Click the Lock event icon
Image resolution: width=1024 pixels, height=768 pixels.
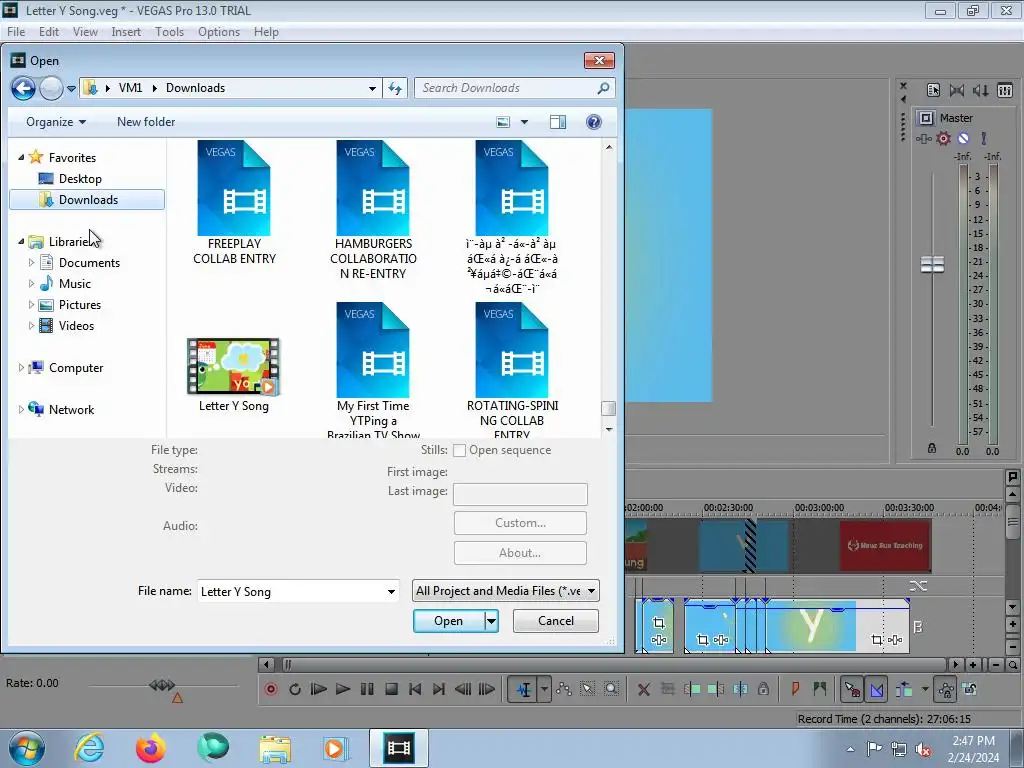point(763,689)
